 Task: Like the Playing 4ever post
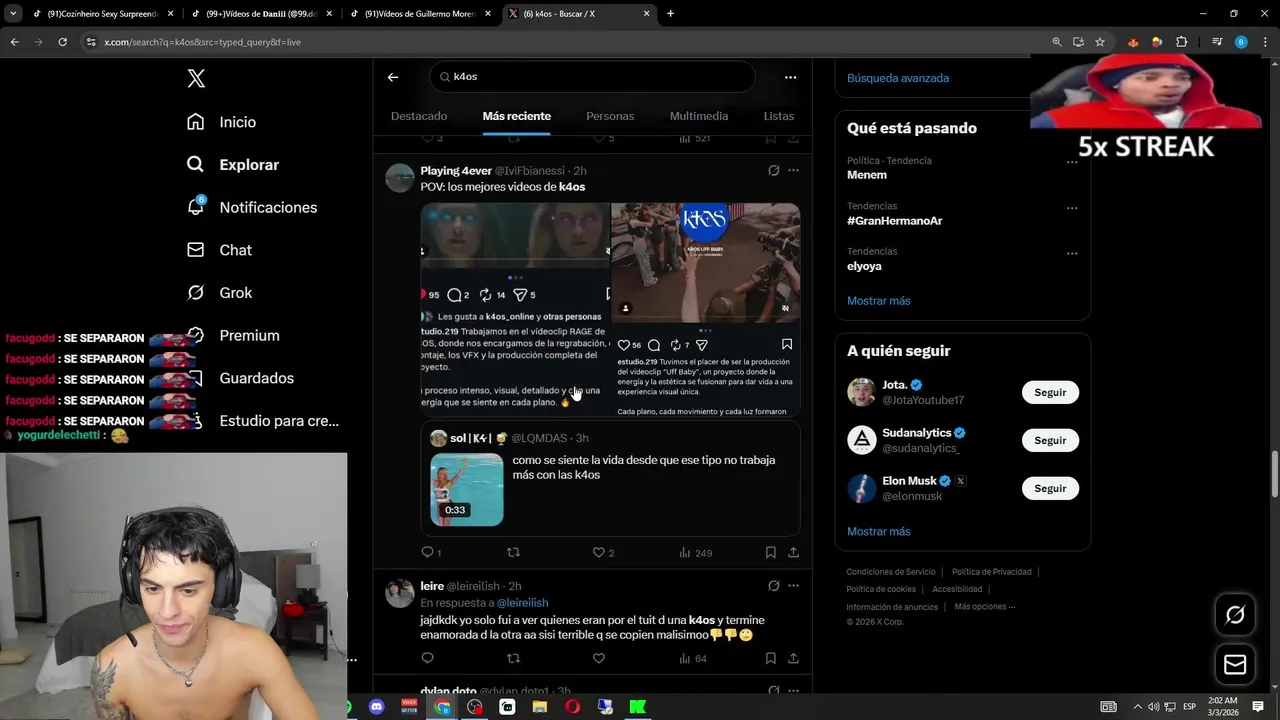click(x=599, y=552)
